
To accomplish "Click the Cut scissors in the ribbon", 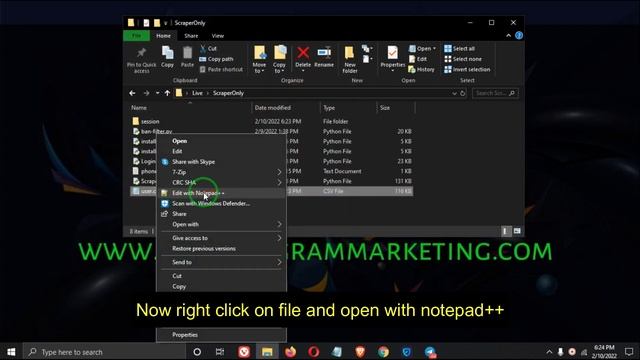I will click(x=203, y=49).
